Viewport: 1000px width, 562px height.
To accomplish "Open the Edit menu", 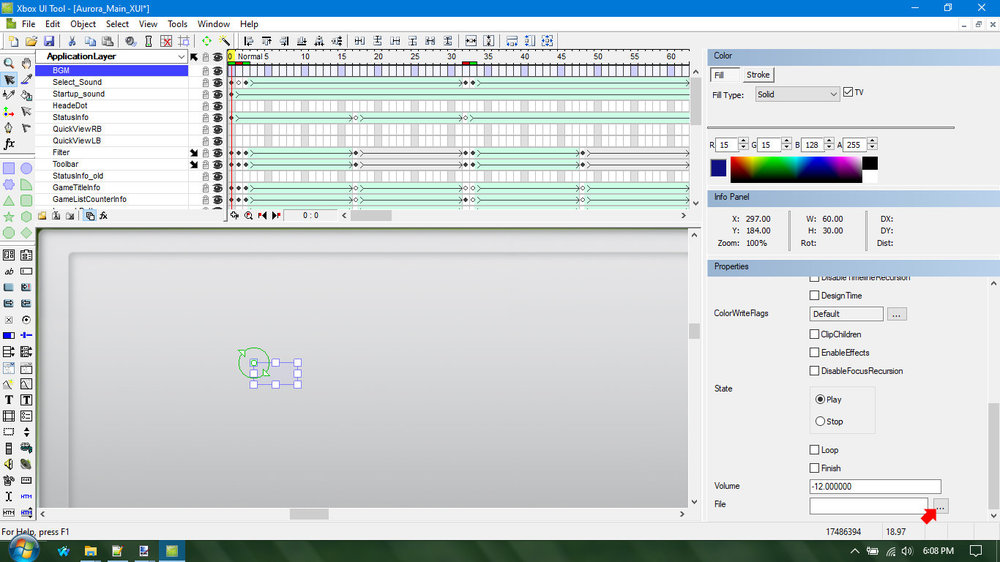I will click(52, 24).
